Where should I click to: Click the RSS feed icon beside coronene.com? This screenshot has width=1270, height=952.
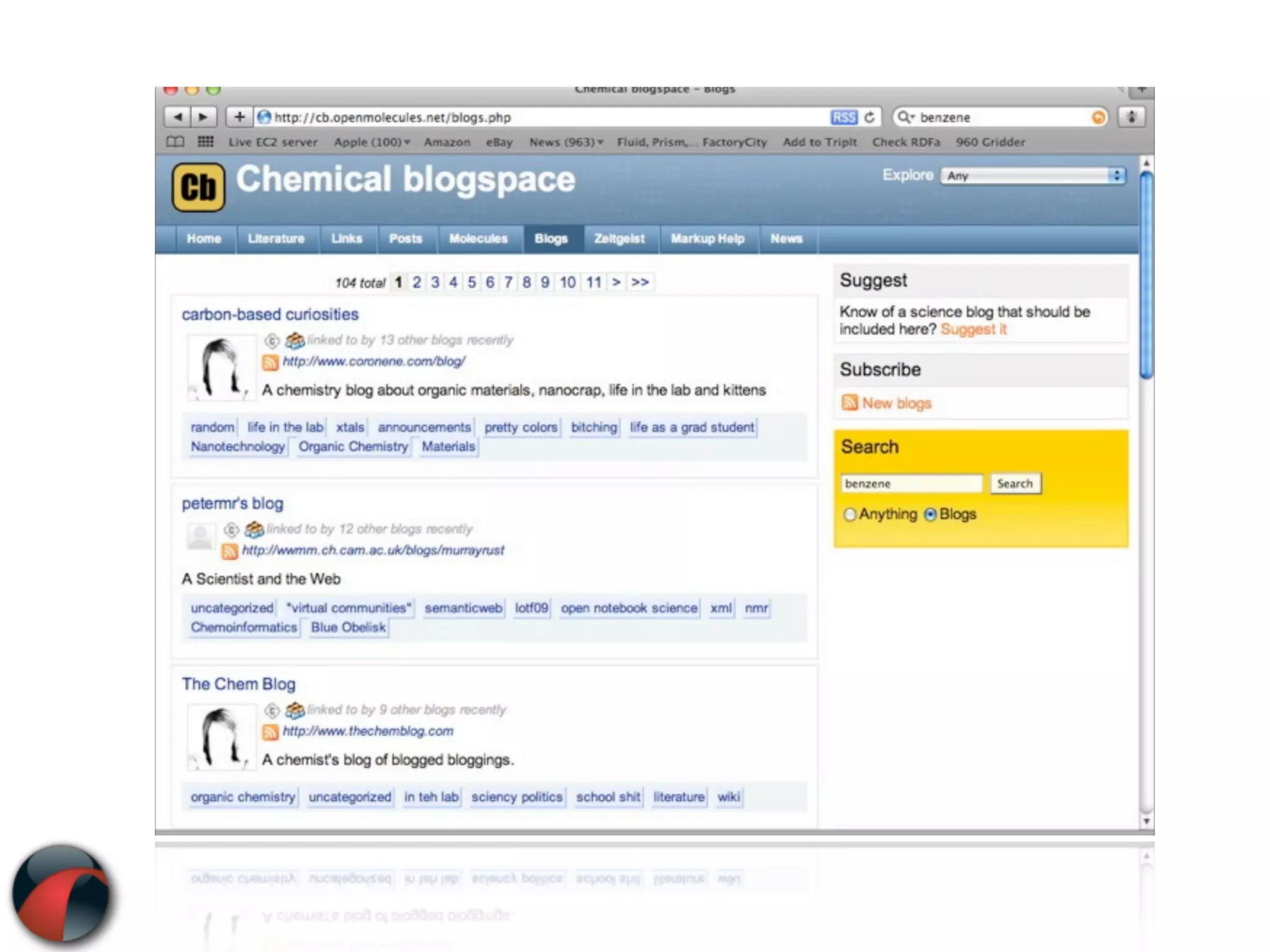pos(270,362)
